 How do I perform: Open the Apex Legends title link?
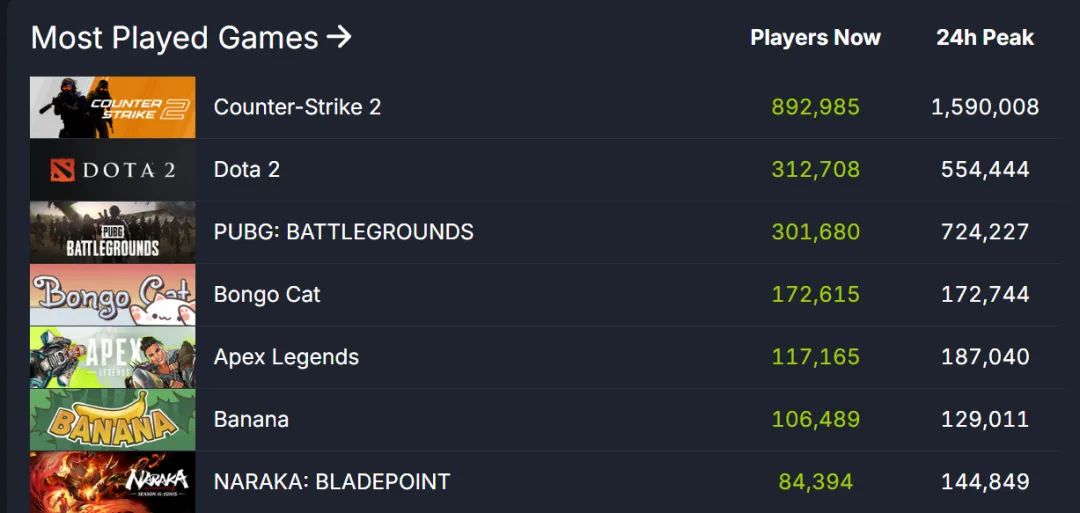coord(286,357)
